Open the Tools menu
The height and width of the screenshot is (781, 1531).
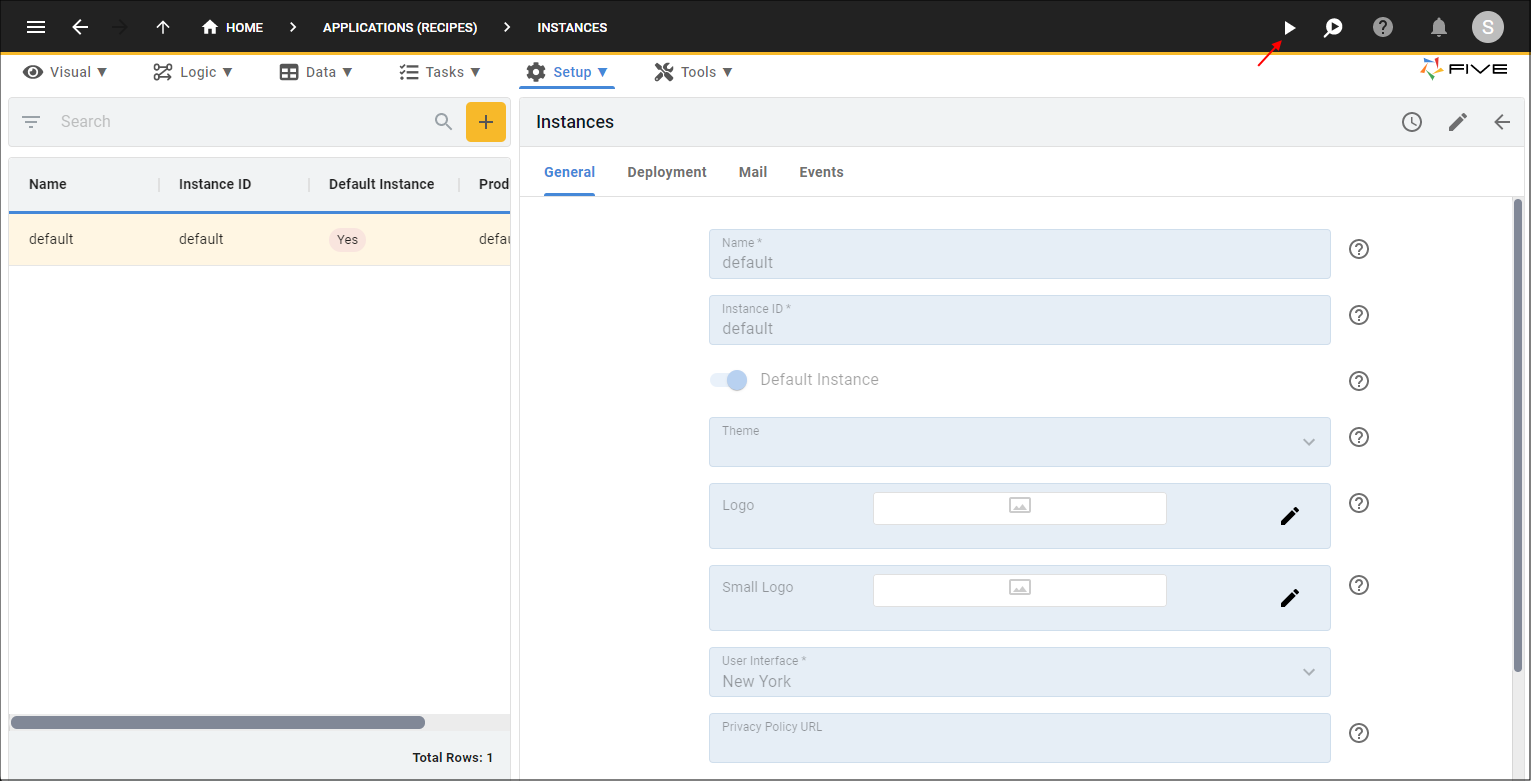click(693, 72)
